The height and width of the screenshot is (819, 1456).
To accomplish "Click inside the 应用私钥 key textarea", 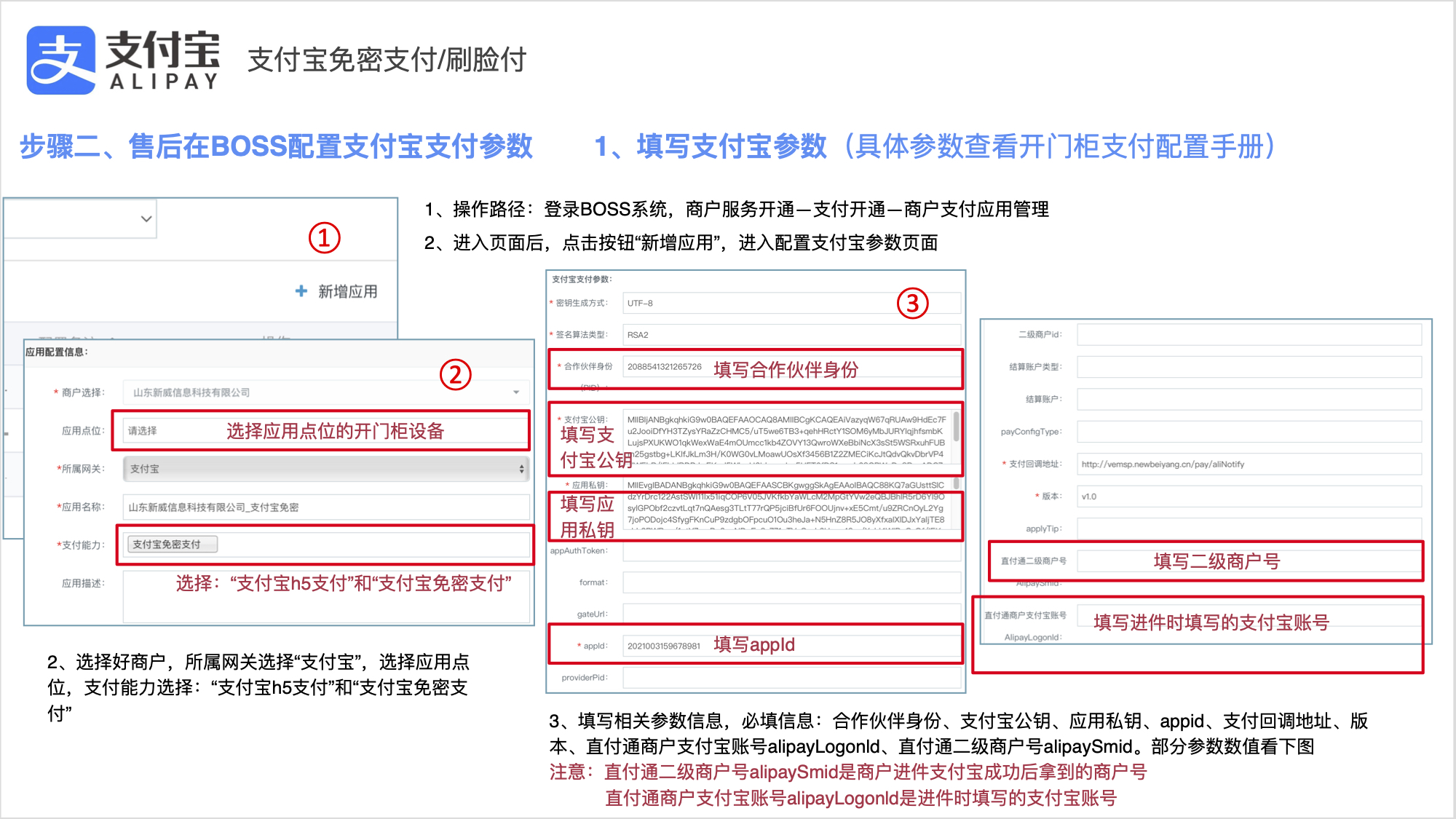I will coord(788,504).
